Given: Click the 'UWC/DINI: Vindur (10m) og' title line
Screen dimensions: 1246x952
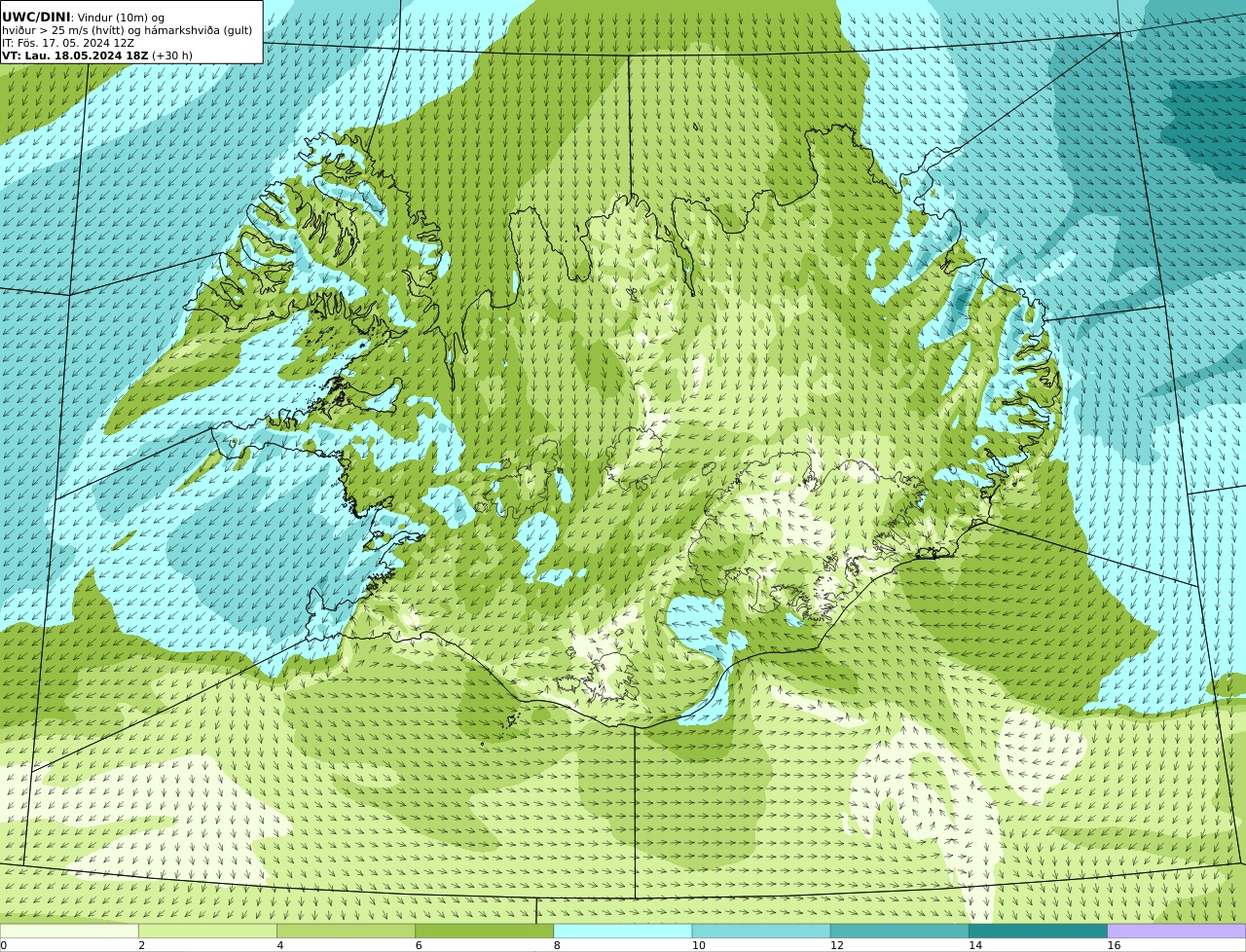Looking at the screenshot, I should click(83, 17).
